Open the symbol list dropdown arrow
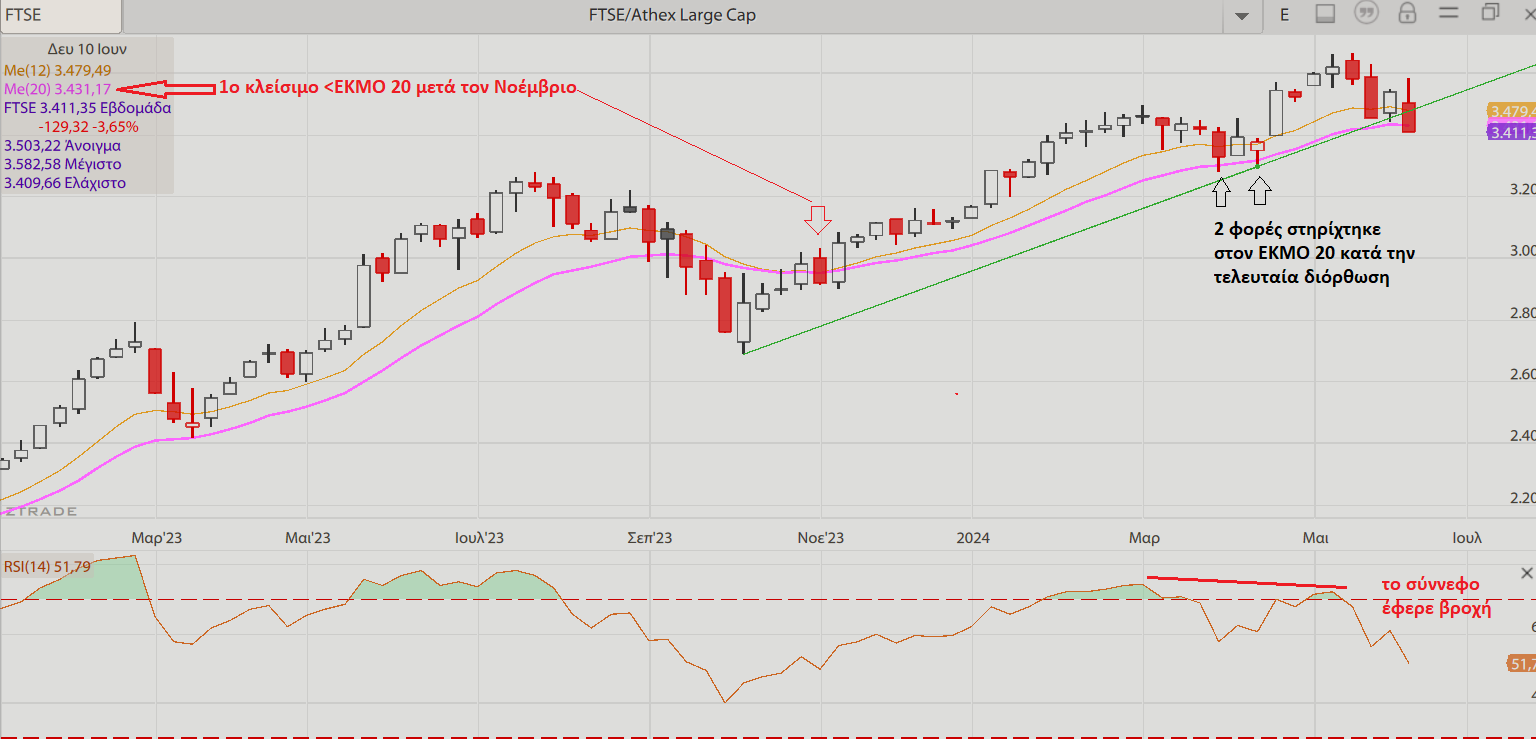The height and width of the screenshot is (739, 1536). point(1242,15)
